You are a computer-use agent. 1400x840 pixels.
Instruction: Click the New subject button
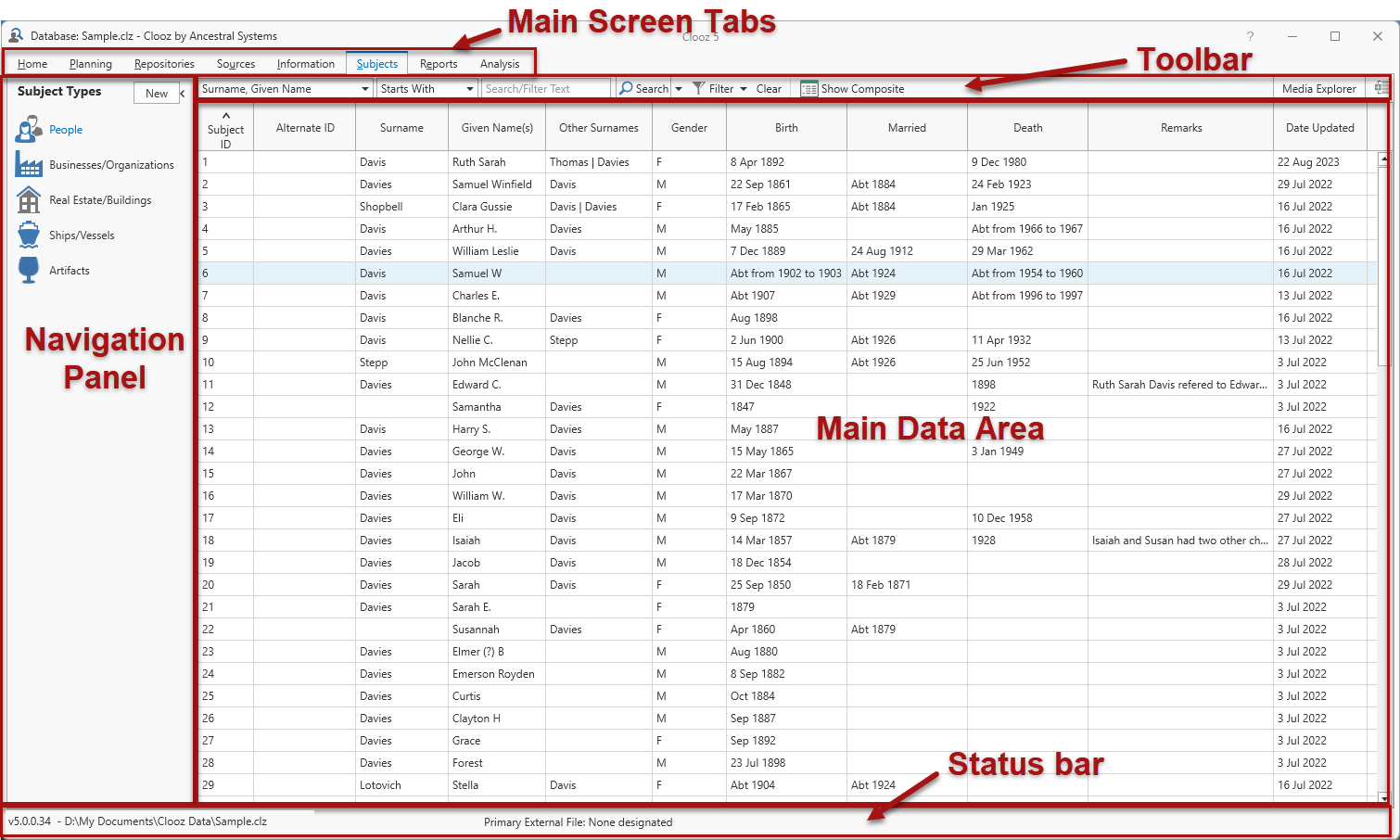pos(157,94)
